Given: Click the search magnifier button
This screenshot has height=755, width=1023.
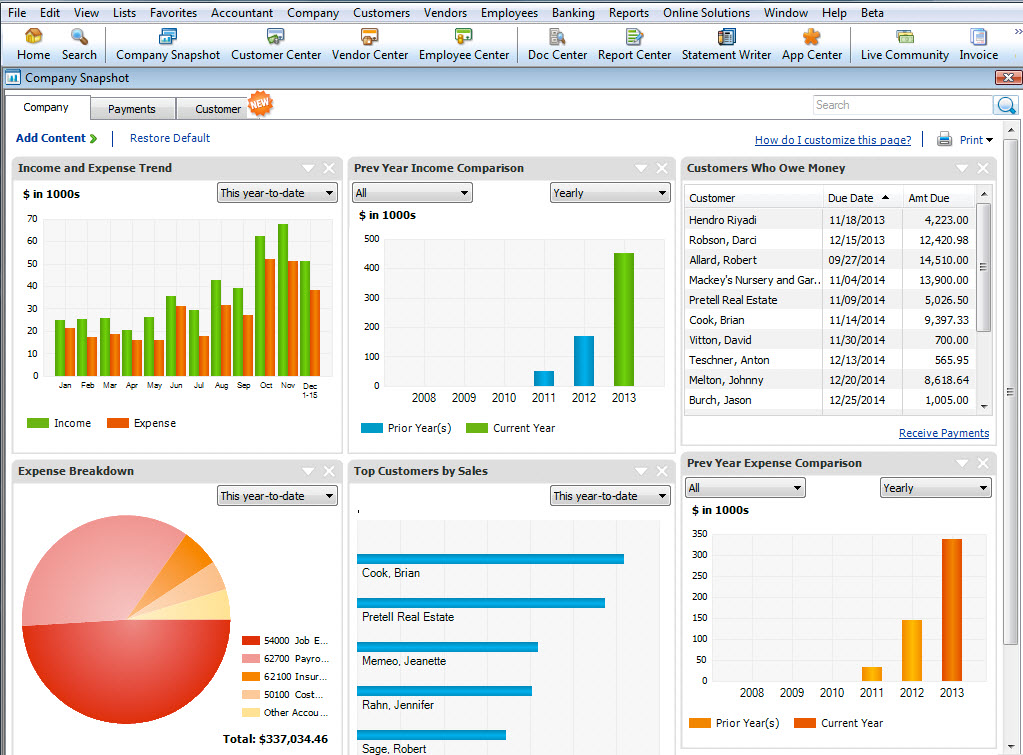Looking at the screenshot, I should click(1006, 105).
